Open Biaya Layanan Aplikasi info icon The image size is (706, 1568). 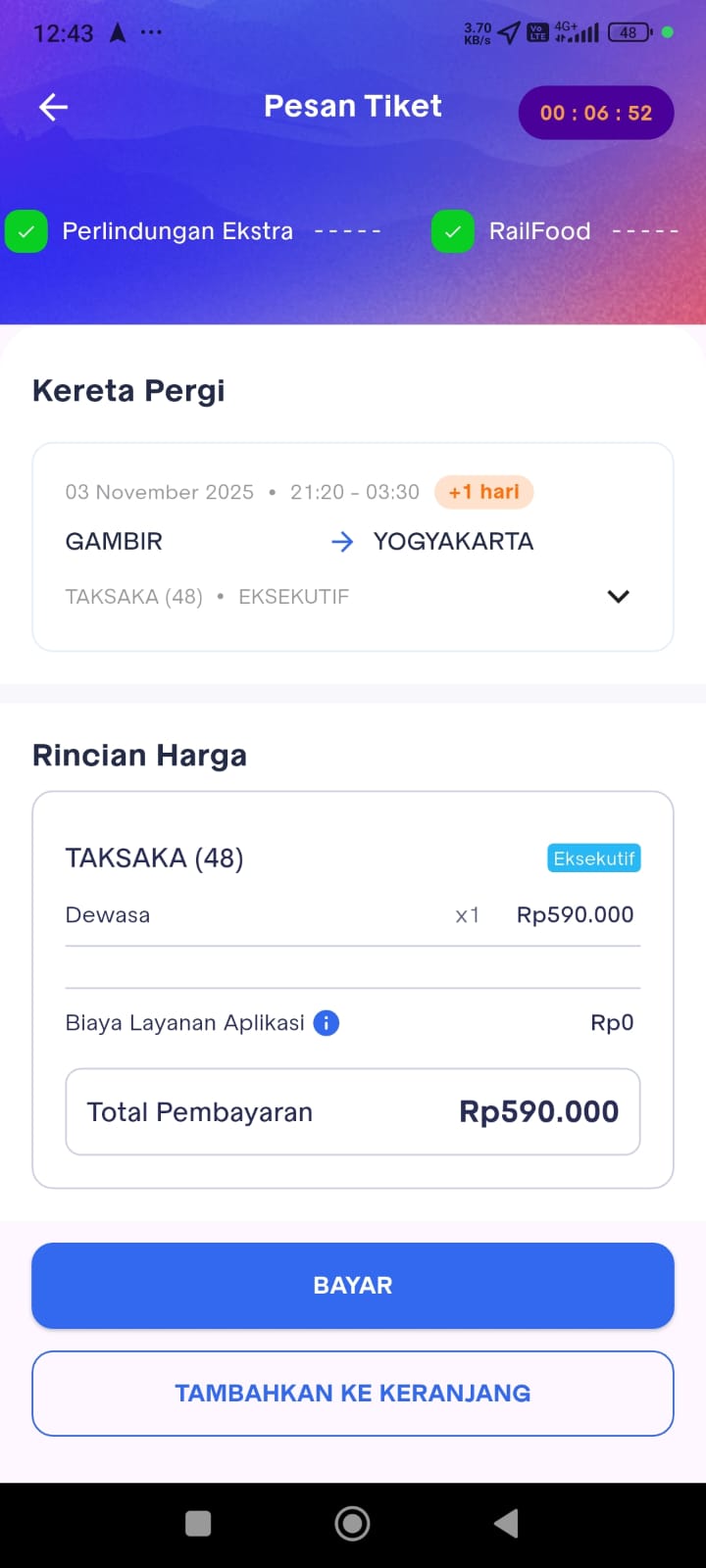point(326,1023)
